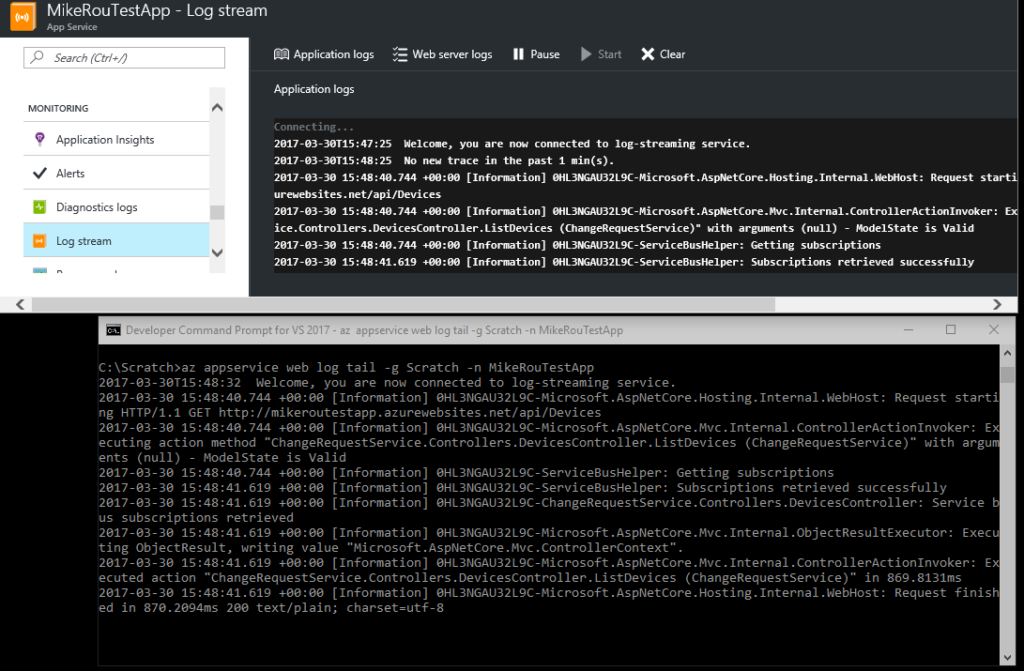
Task: Click 'Subscriptions retrieved successfully' line in portal log
Action: click(624, 262)
